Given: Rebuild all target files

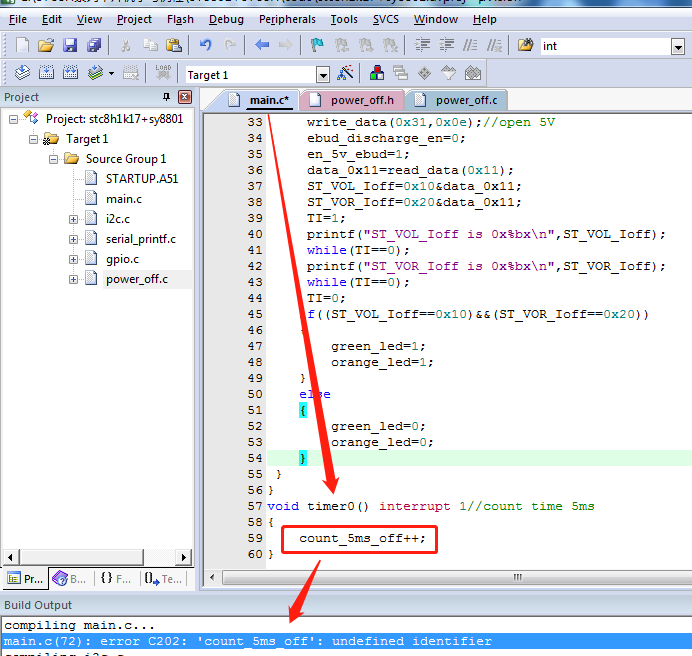Looking at the screenshot, I should tap(70, 72).
